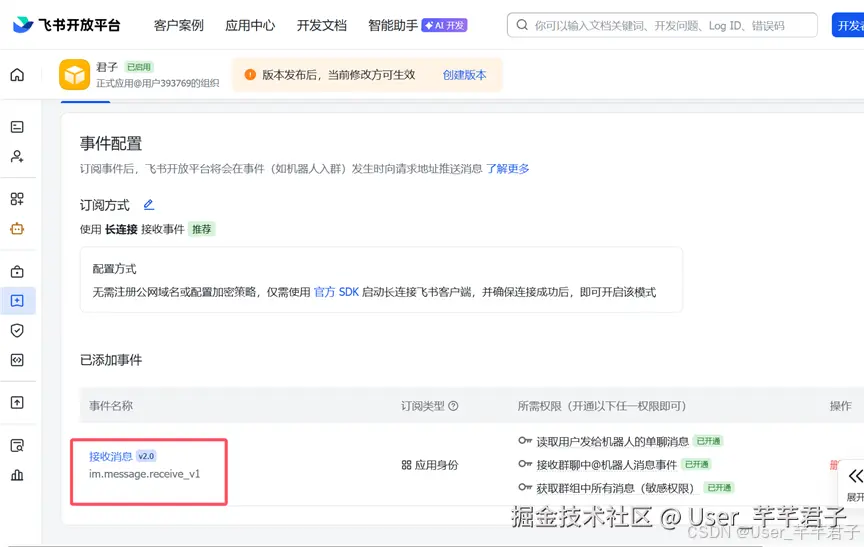This screenshot has height=547, width=864.
Task: Open the bar chart statistics icon
Action: point(17,475)
